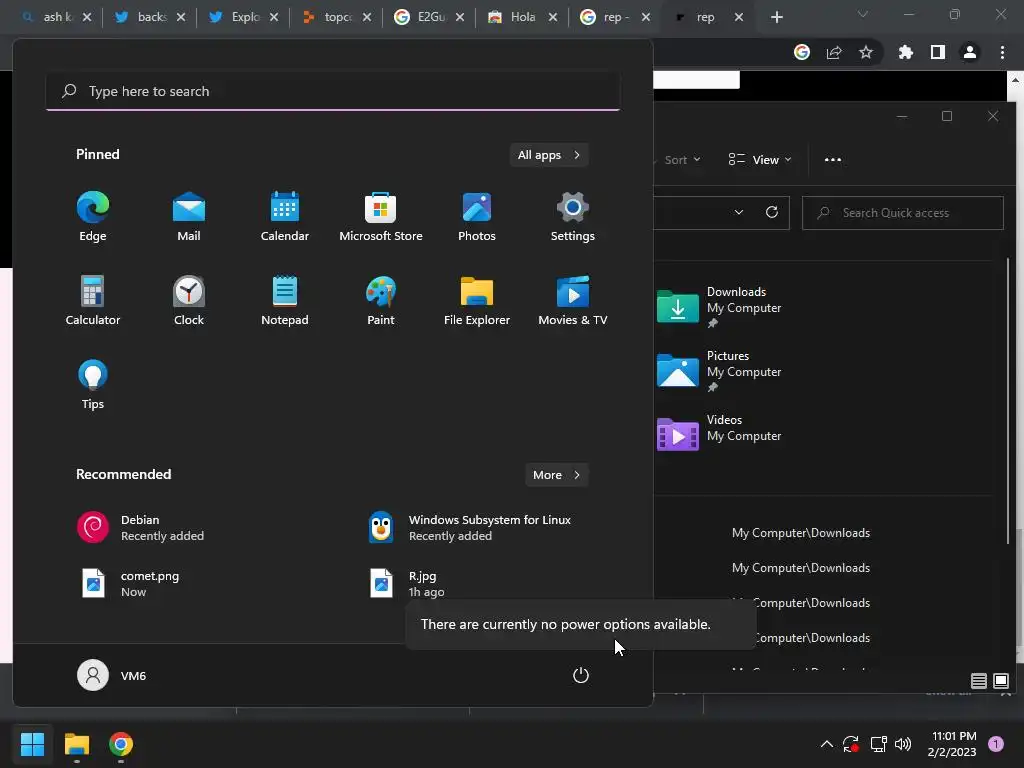The image size is (1024, 768).
Task: Click the Google icon in address bar
Action: pos(802,52)
